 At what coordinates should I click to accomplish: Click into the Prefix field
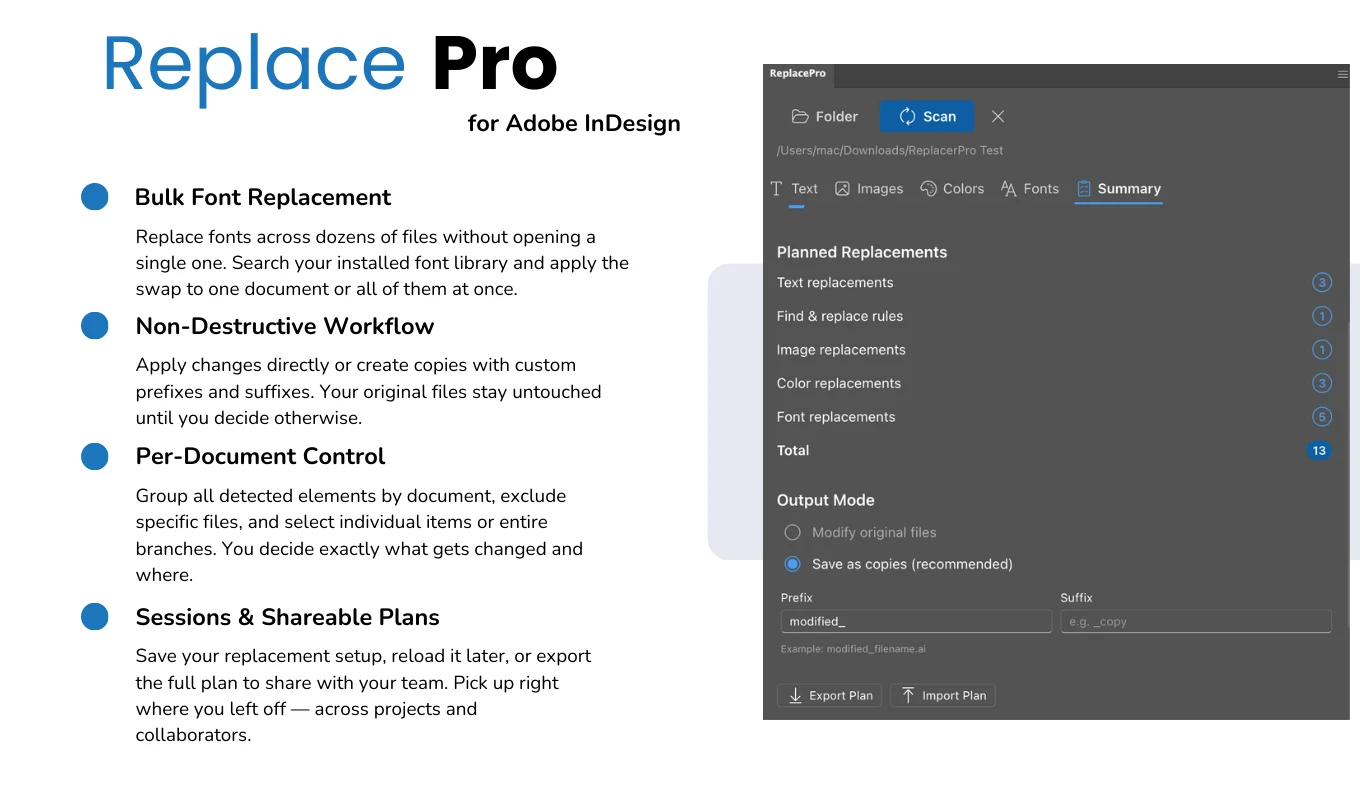coord(915,621)
